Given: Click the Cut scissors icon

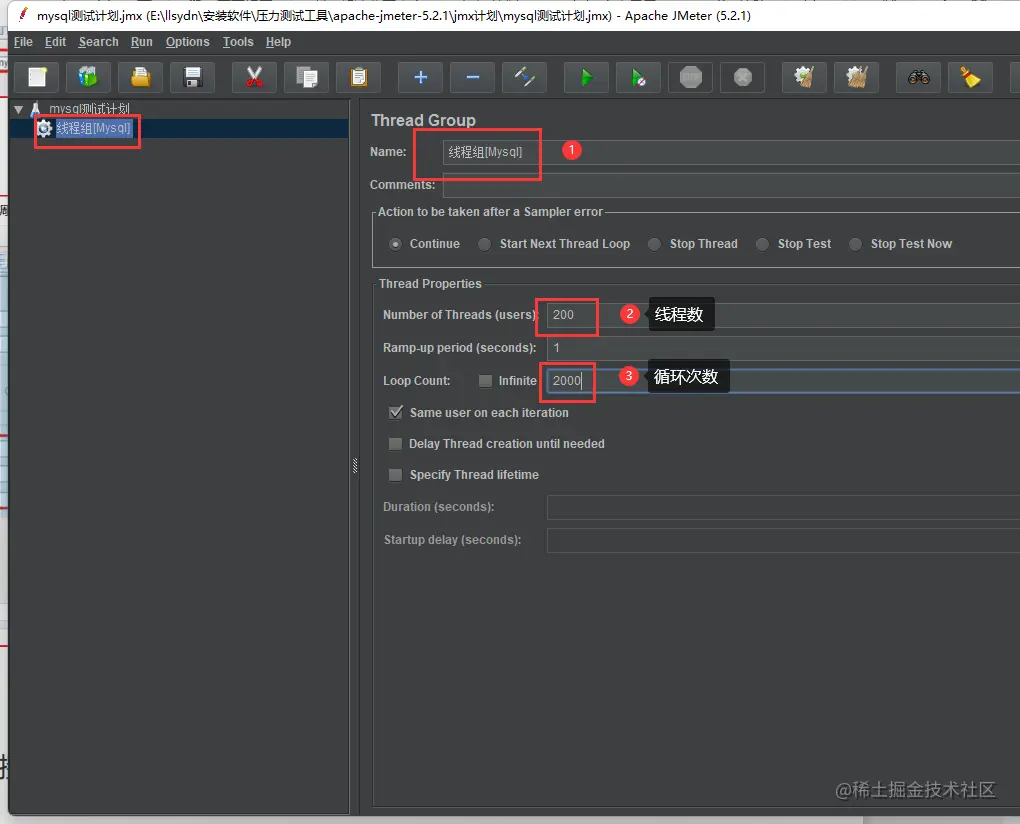Looking at the screenshot, I should [x=254, y=77].
